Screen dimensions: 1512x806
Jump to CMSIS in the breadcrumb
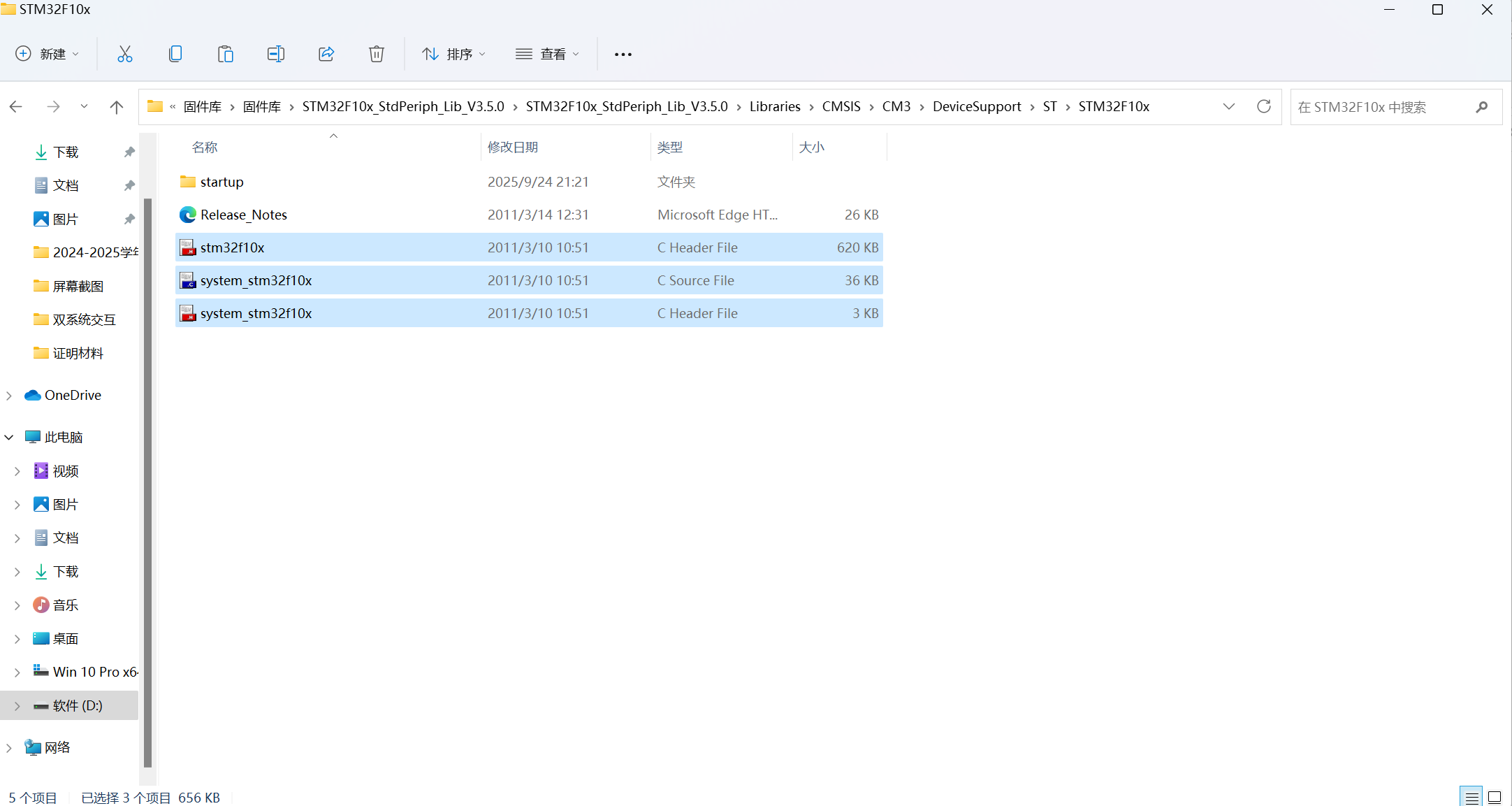841,106
